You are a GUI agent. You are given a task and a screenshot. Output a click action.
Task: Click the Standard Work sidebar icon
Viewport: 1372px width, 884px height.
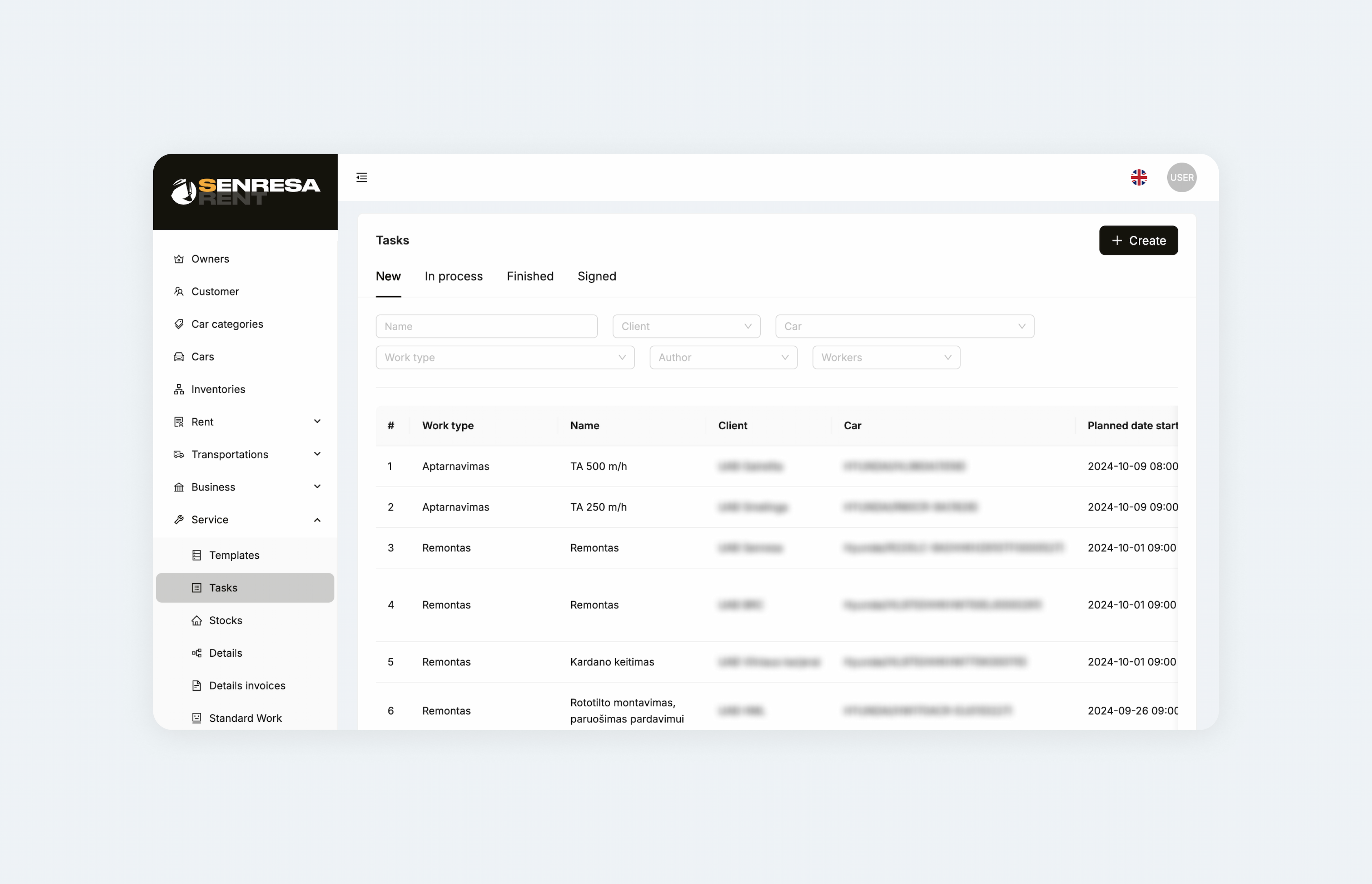click(197, 717)
